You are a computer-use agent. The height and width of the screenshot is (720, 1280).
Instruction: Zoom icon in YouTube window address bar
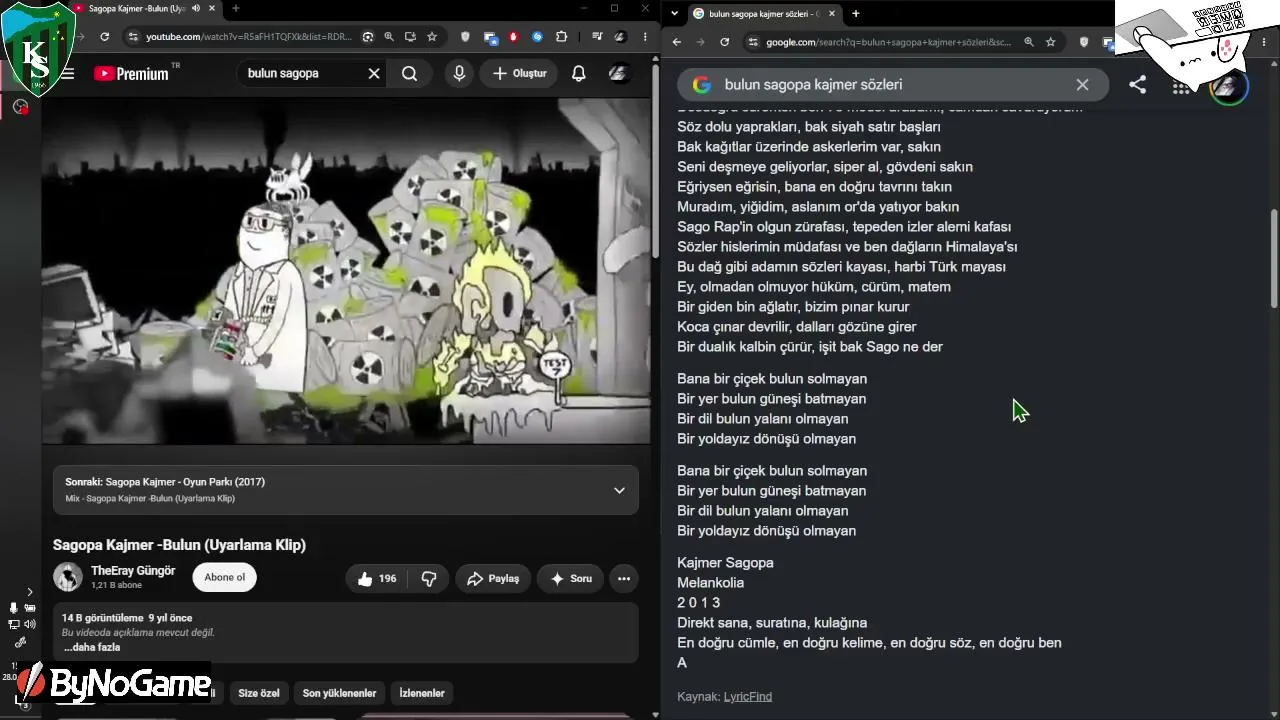pyautogui.click(x=389, y=37)
